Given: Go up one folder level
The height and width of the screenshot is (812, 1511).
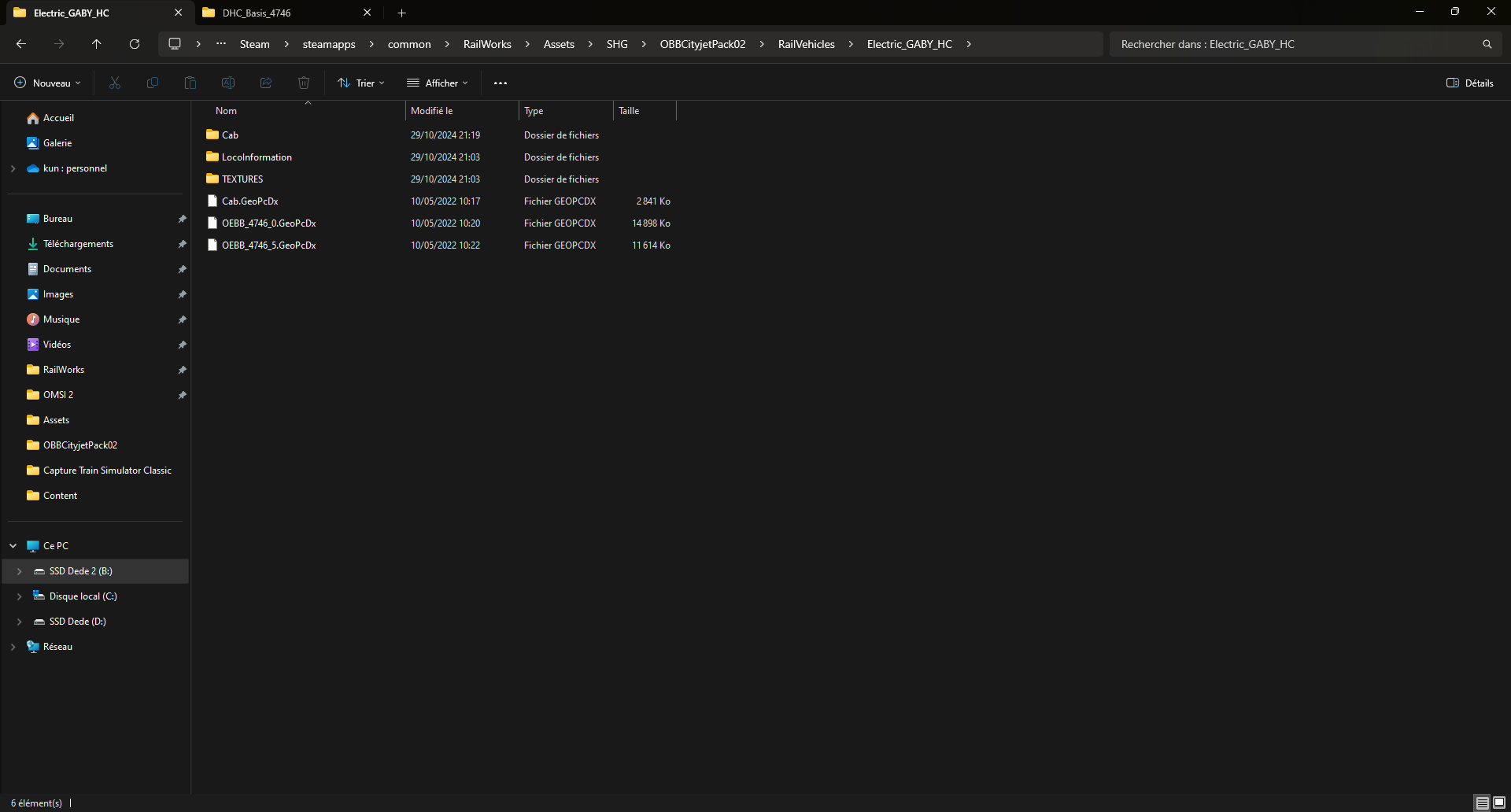Looking at the screenshot, I should pos(97,44).
